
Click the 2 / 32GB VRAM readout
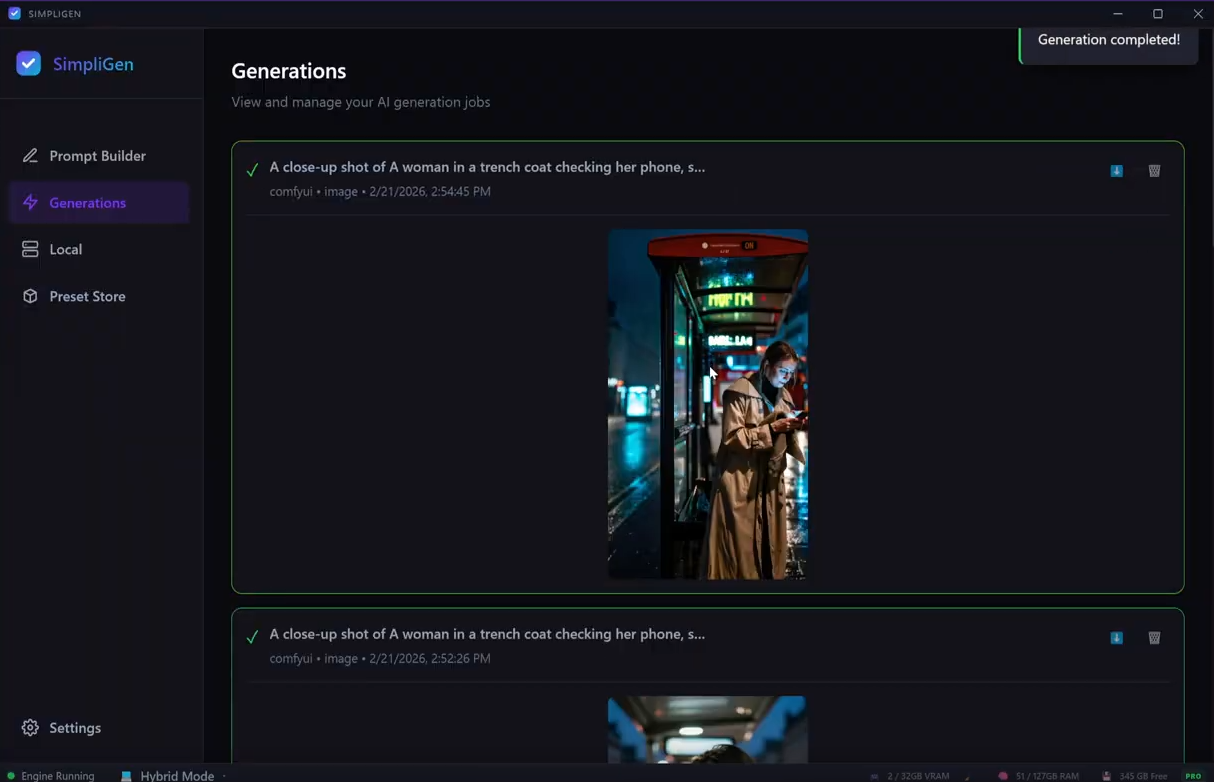(910, 776)
